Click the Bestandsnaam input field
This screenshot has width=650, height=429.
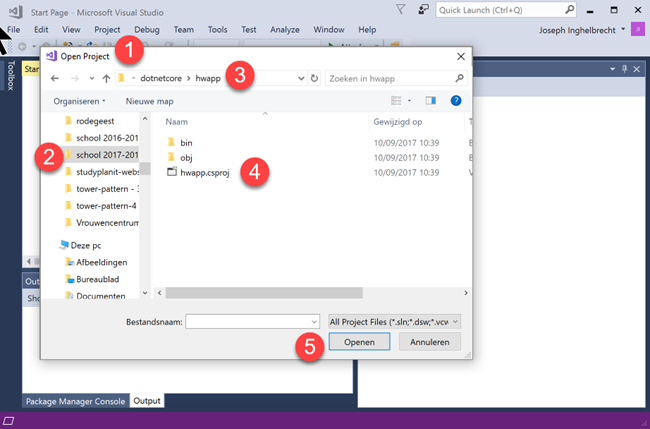[245, 321]
